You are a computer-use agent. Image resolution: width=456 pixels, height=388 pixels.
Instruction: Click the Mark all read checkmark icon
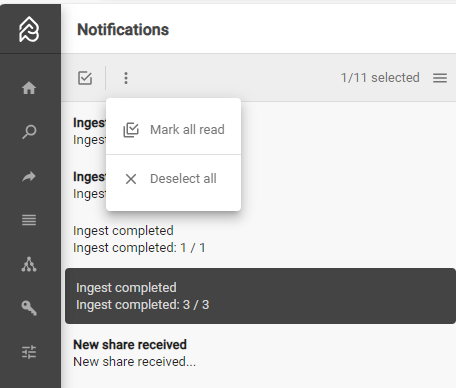(131, 130)
